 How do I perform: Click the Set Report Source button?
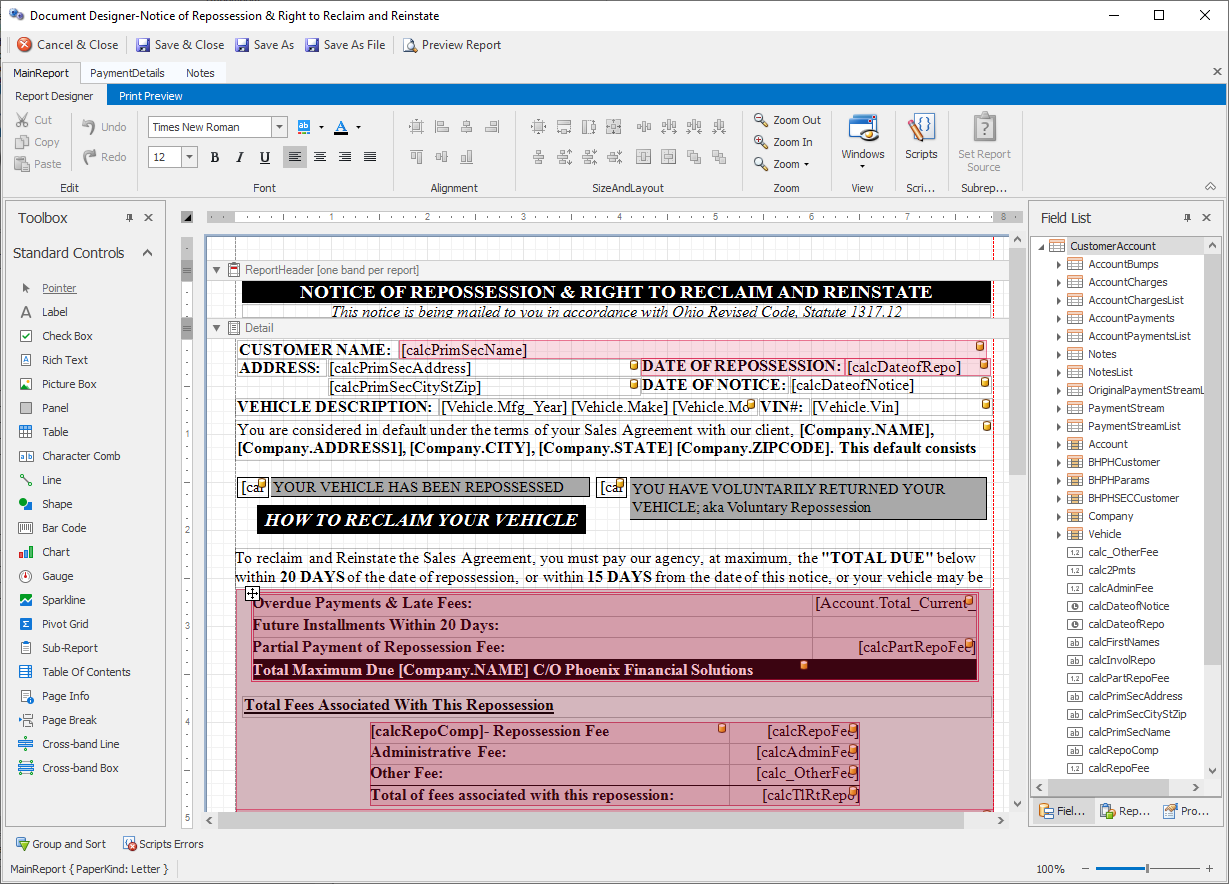click(x=984, y=142)
